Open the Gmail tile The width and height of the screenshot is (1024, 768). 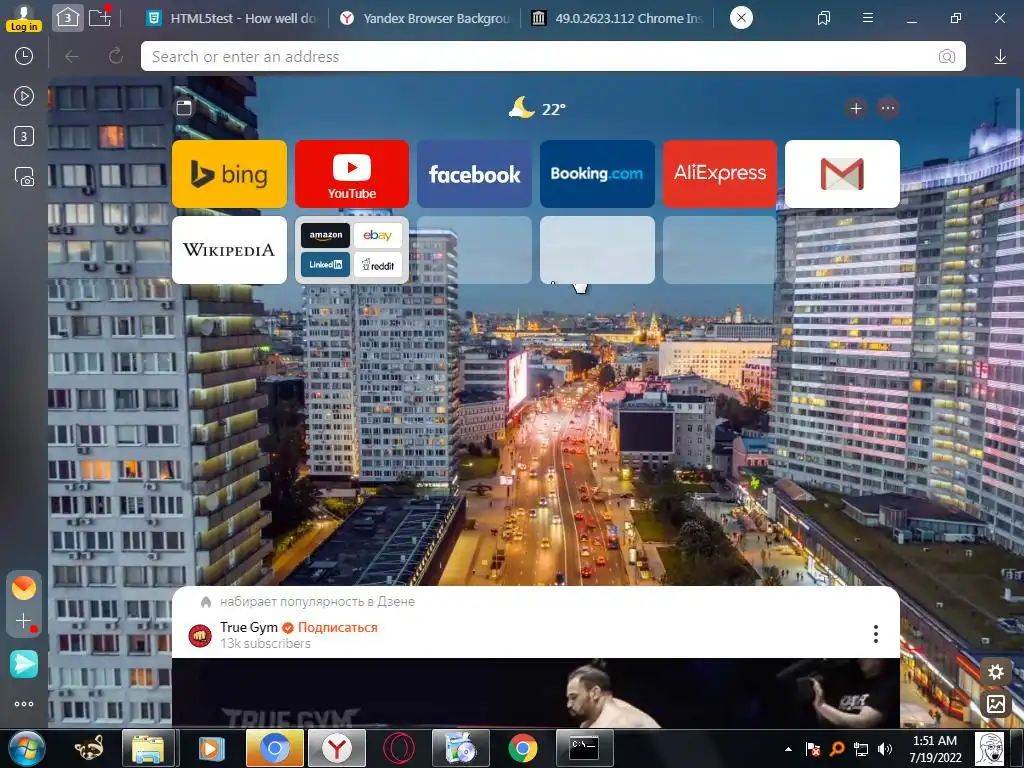coord(842,174)
